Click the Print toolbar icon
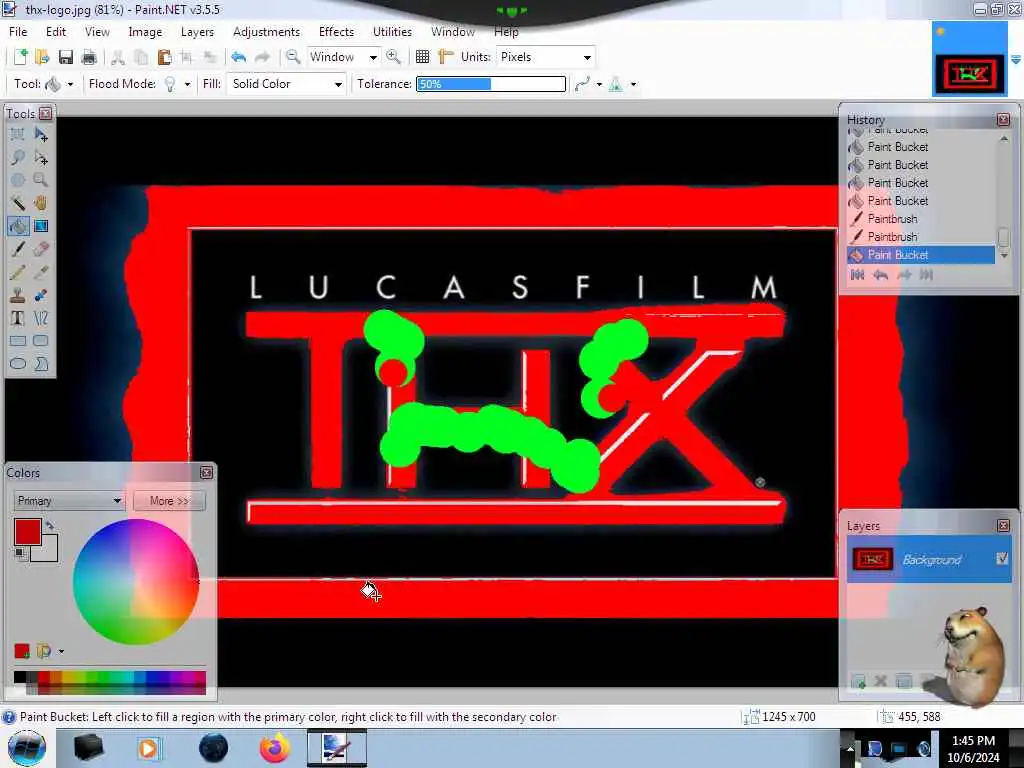The image size is (1024, 768). tap(89, 57)
